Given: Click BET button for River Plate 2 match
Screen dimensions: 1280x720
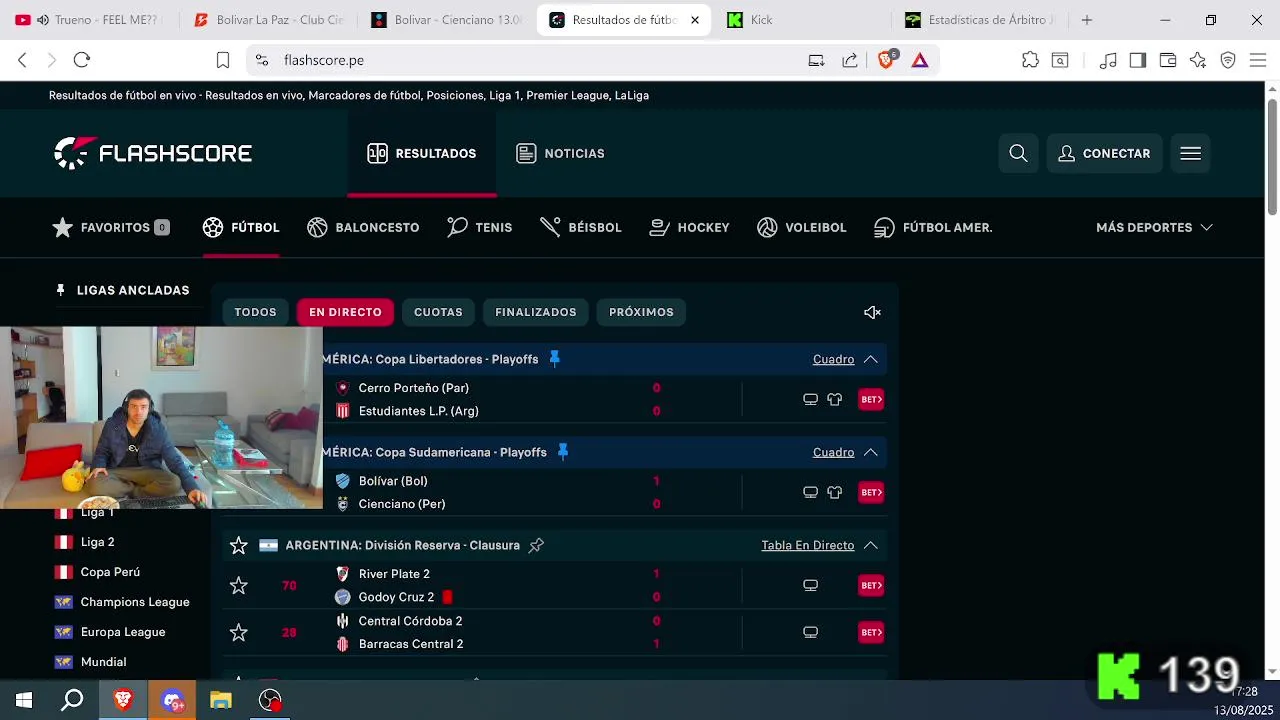Looking at the screenshot, I should [871, 585].
